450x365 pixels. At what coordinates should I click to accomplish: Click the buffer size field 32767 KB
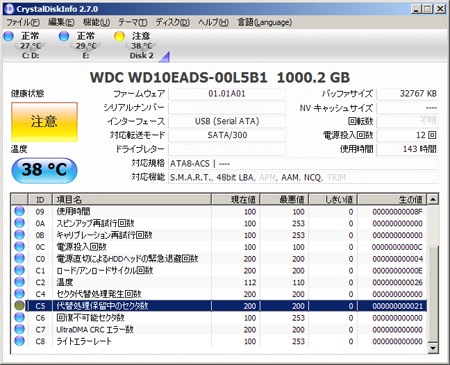pyautogui.click(x=407, y=94)
